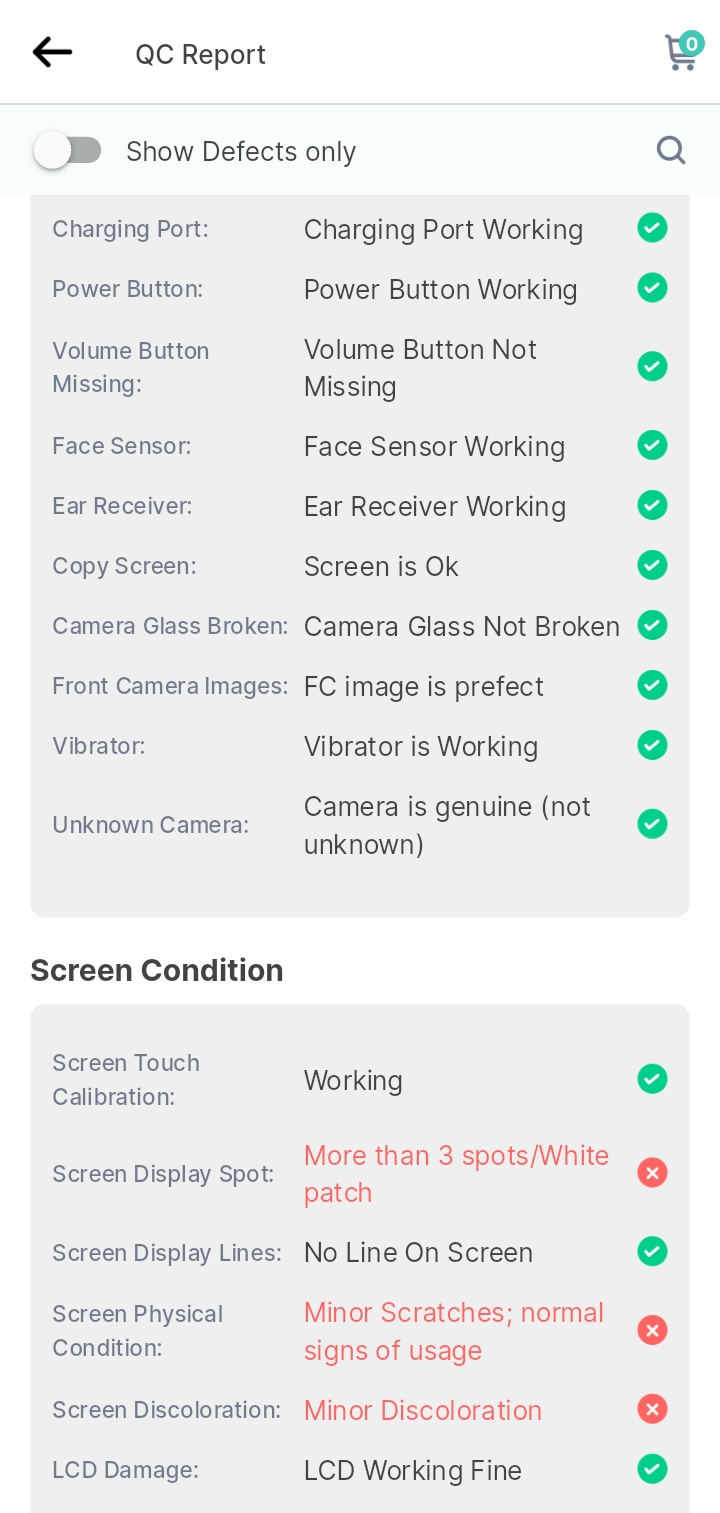Go back using the arrow icon

pyautogui.click(x=52, y=52)
